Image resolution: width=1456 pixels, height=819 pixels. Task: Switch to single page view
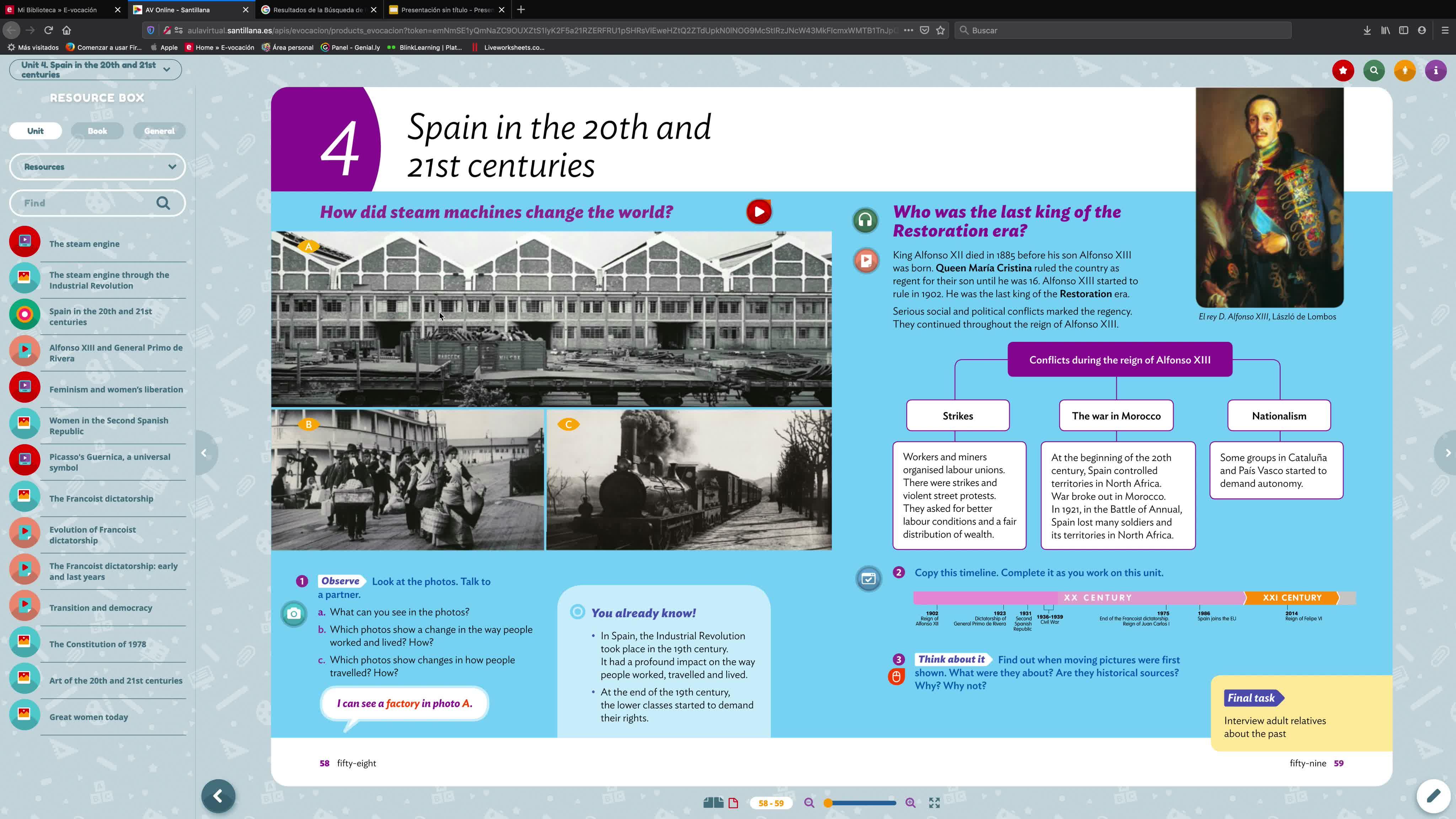(734, 803)
